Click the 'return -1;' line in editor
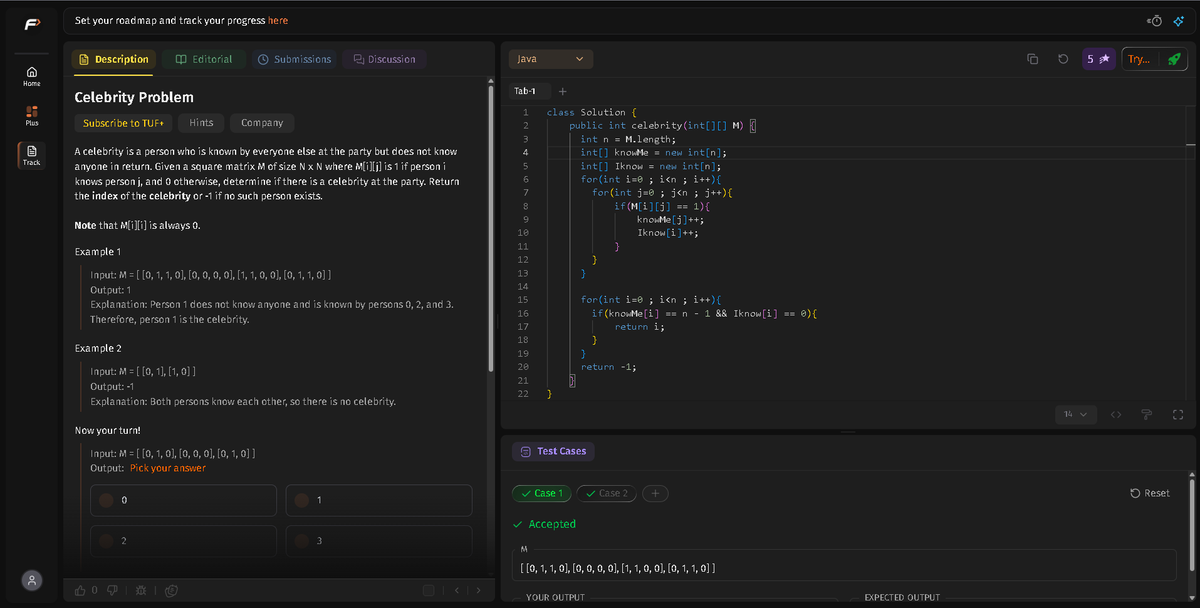Image resolution: width=1200 pixels, height=608 pixels. click(x=609, y=367)
